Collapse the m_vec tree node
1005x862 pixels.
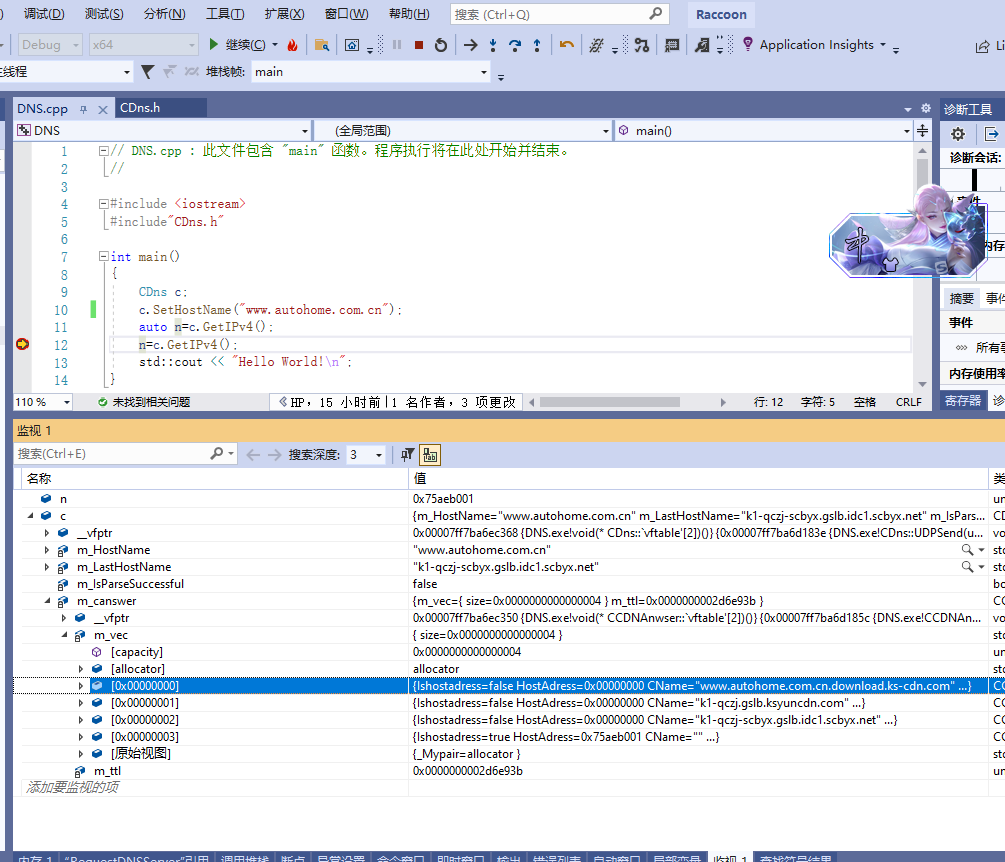[64, 635]
